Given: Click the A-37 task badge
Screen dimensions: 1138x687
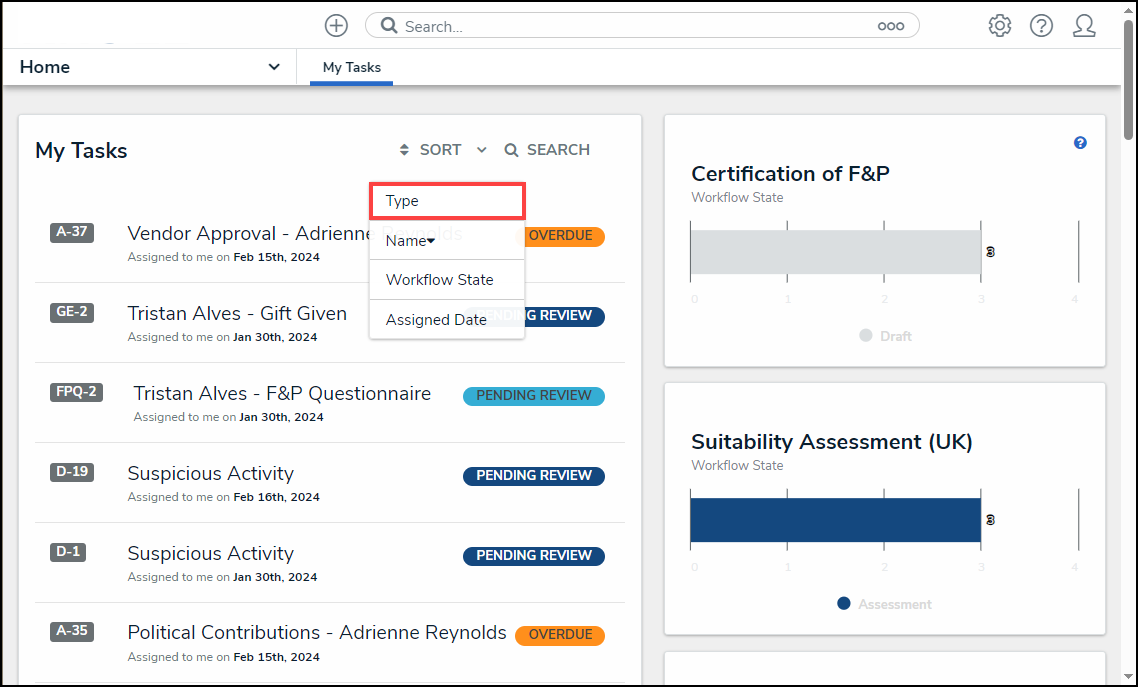Looking at the screenshot, I should [72, 232].
